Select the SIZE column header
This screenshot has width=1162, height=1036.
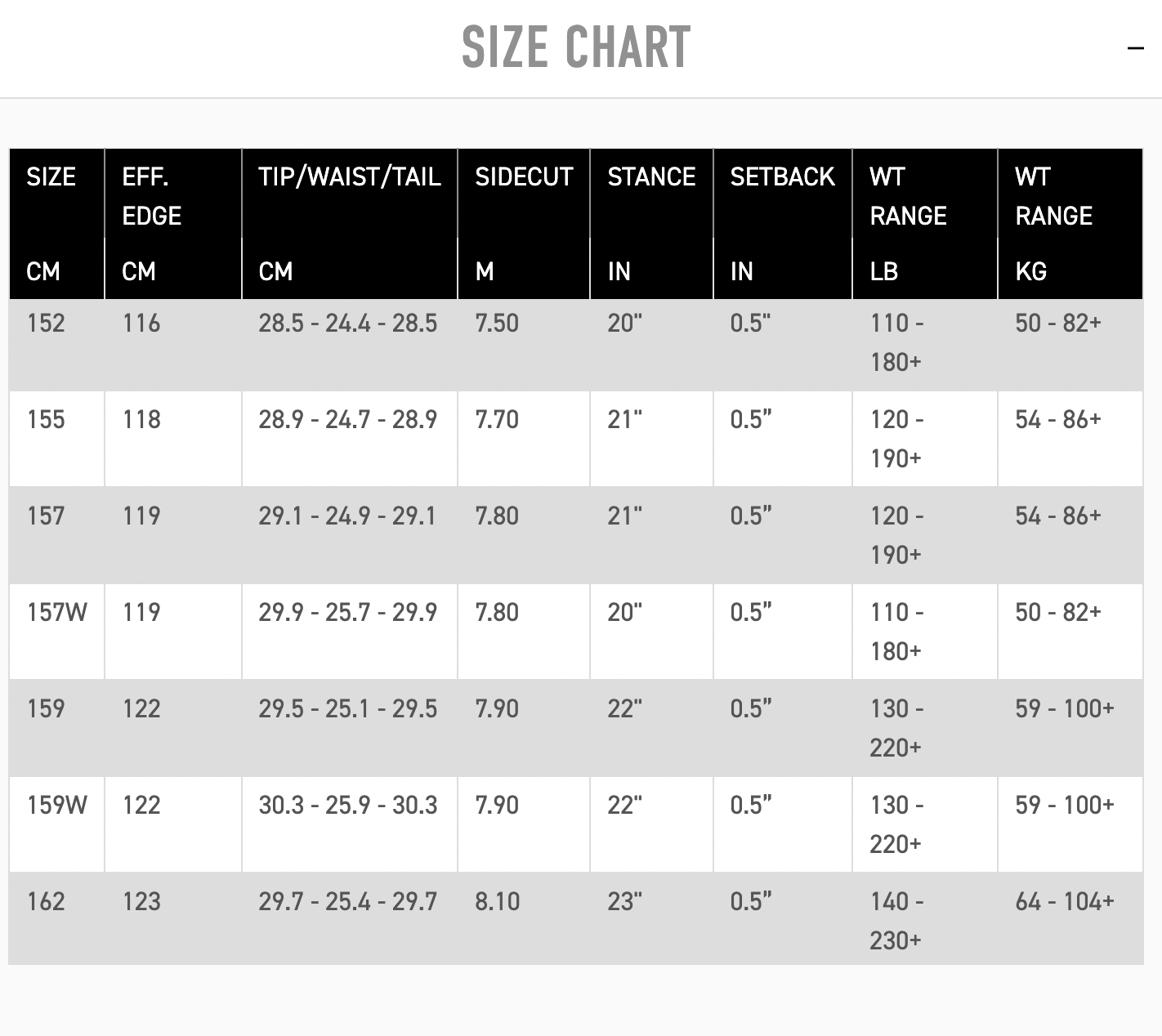pos(51,176)
